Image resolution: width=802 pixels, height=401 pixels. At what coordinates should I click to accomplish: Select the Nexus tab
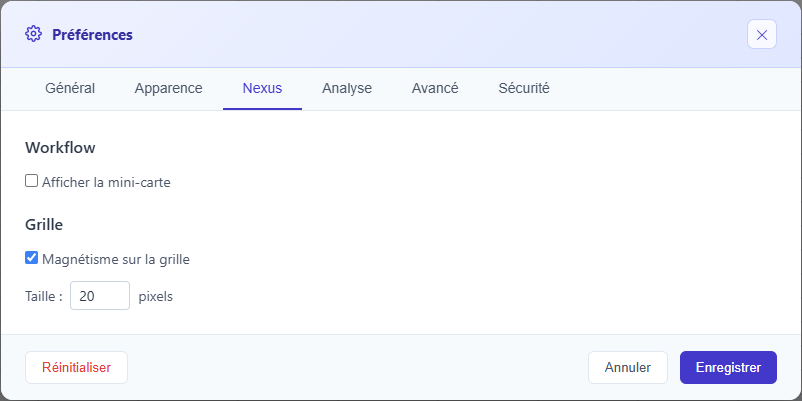tap(262, 88)
